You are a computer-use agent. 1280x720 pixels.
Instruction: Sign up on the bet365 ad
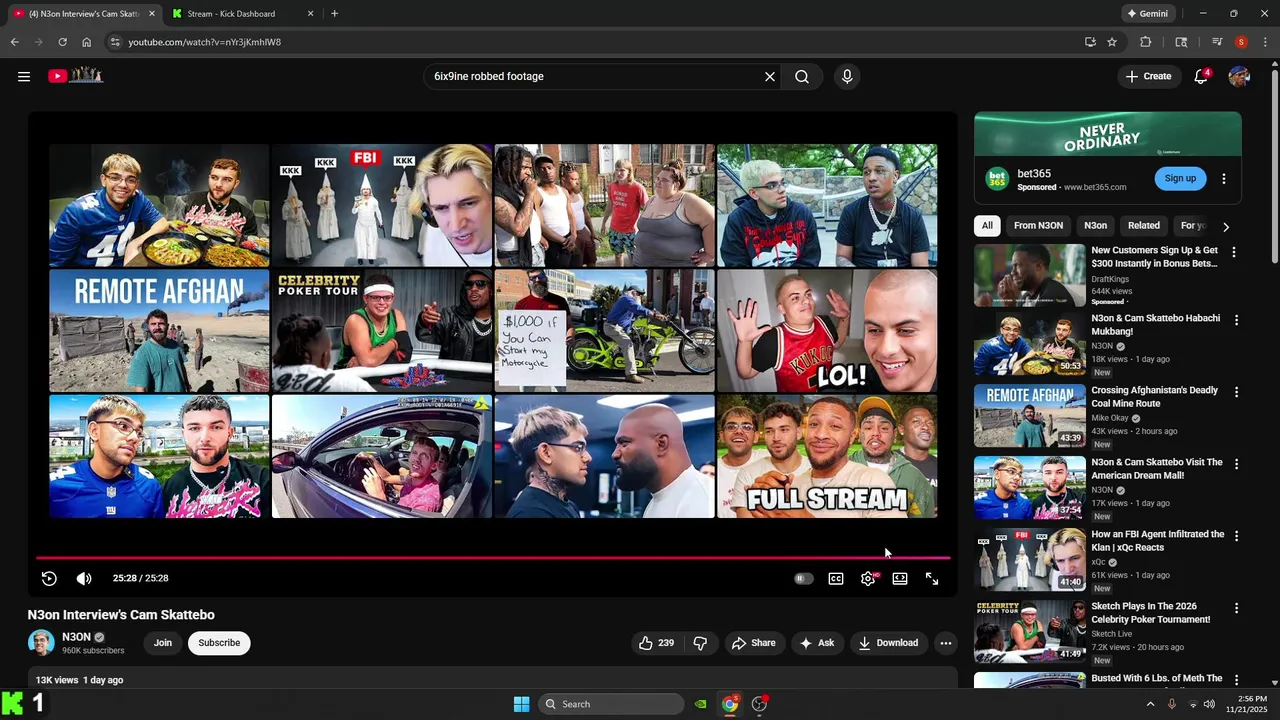click(1180, 178)
